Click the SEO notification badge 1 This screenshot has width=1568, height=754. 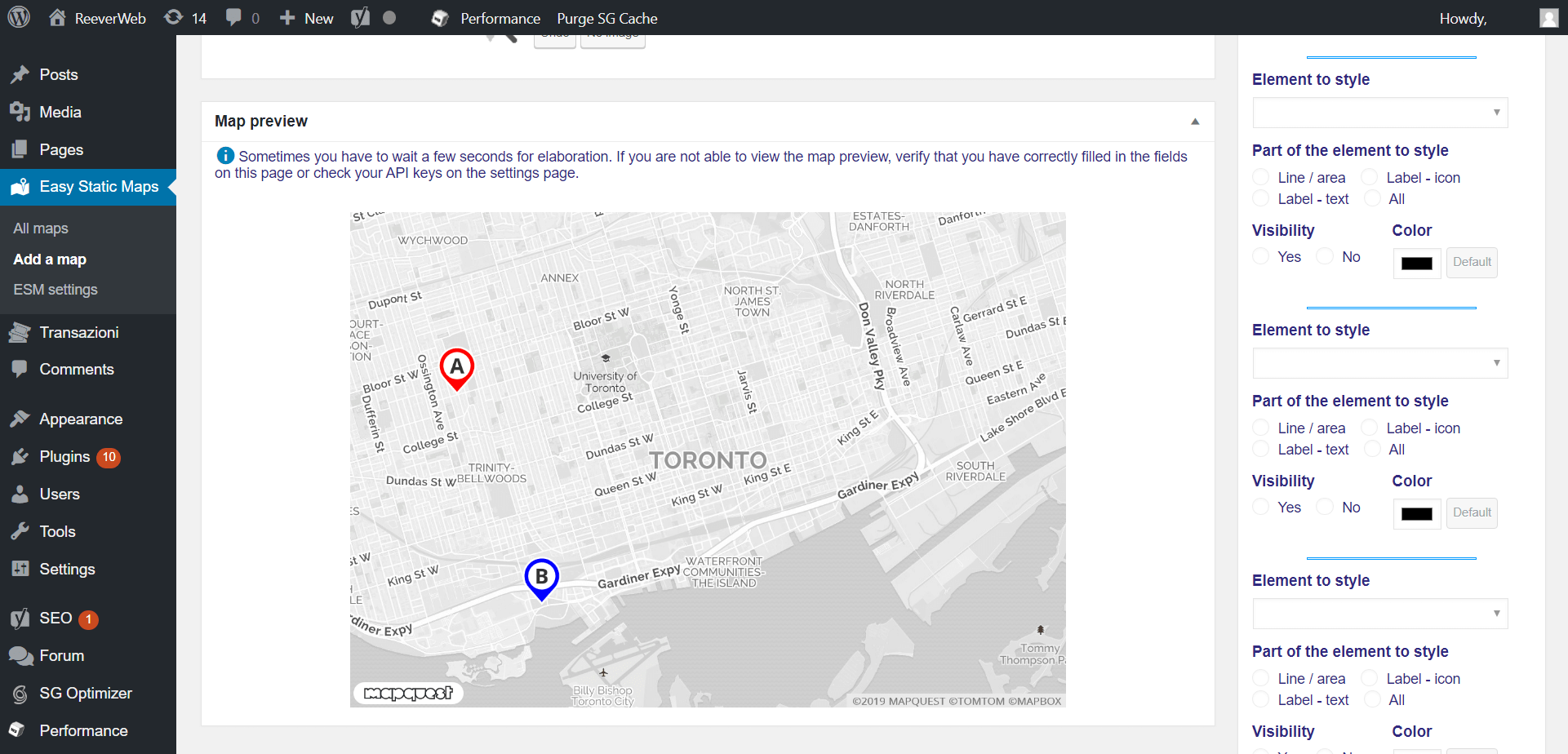(x=89, y=619)
